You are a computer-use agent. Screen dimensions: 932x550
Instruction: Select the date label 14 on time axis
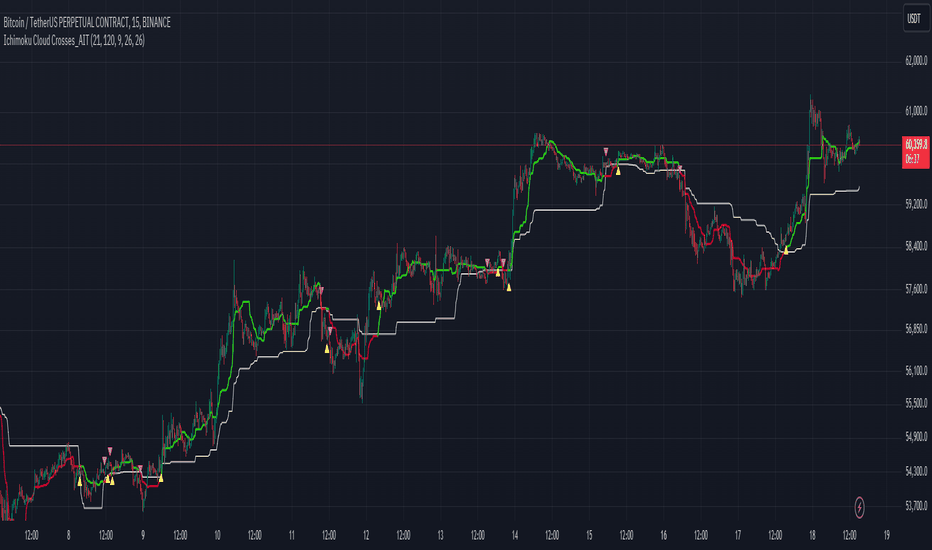click(x=515, y=535)
